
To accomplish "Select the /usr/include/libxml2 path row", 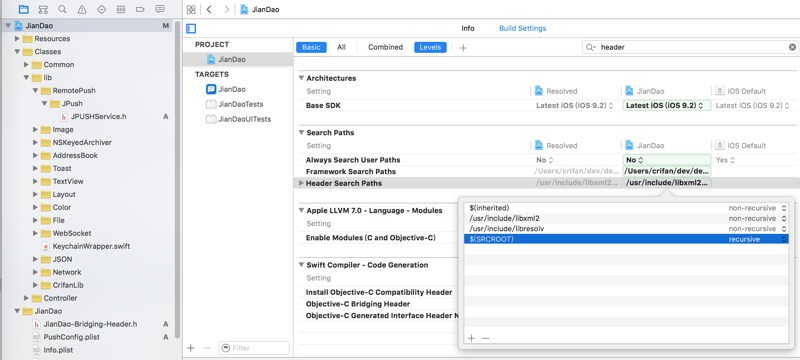I will pyautogui.click(x=626, y=218).
